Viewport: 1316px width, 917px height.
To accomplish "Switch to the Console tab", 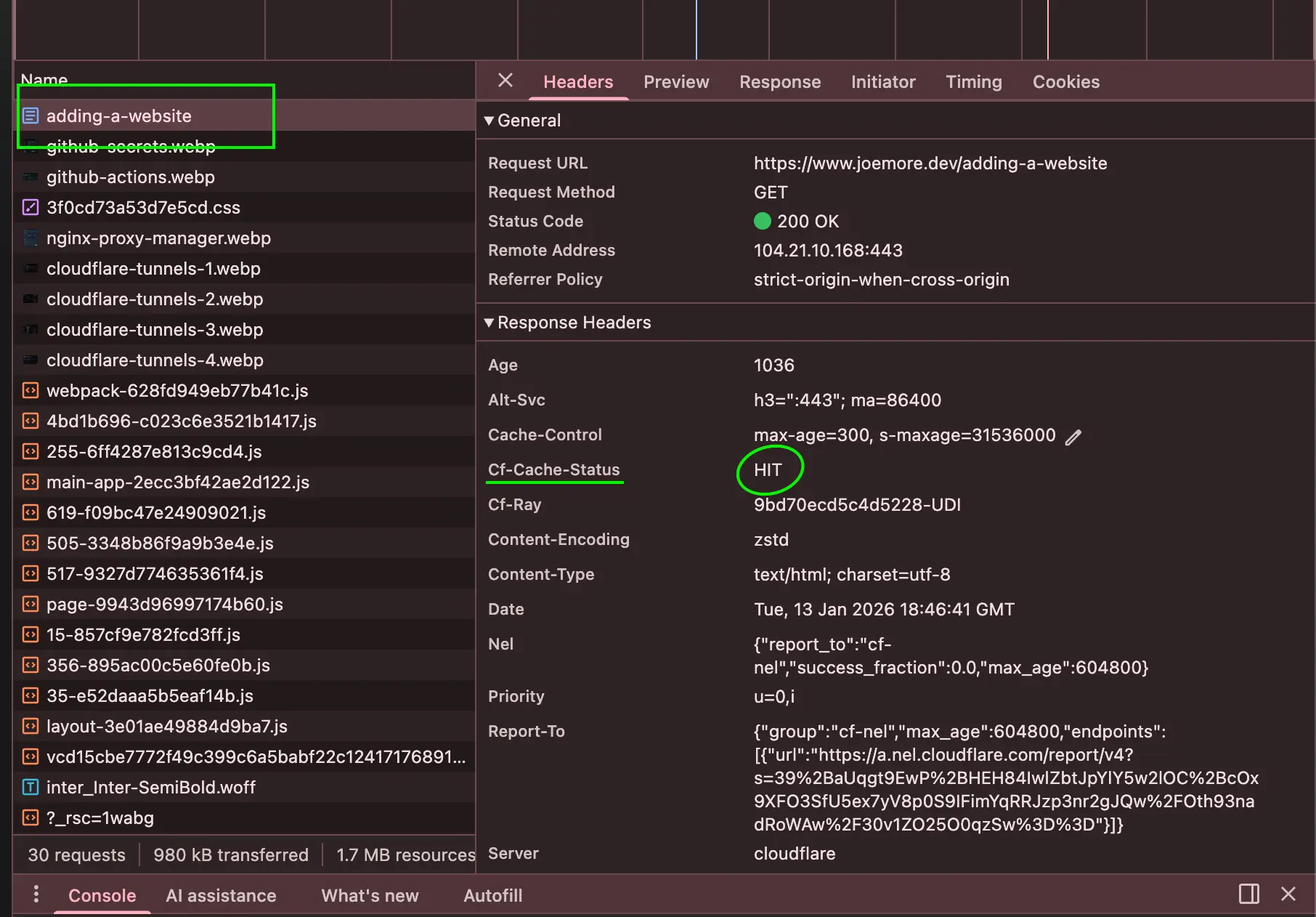I will pyautogui.click(x=102, y=895).
